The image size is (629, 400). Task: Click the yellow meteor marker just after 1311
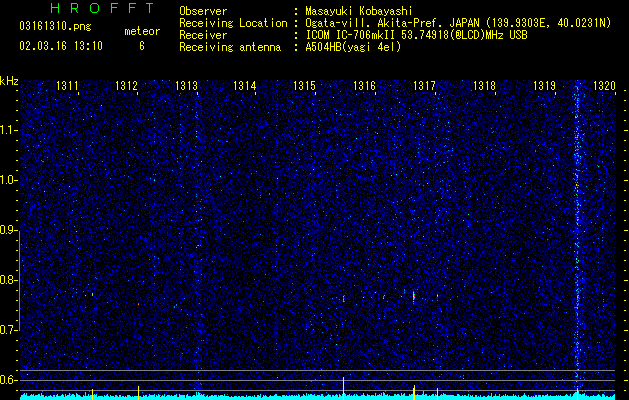click(92, 394)
